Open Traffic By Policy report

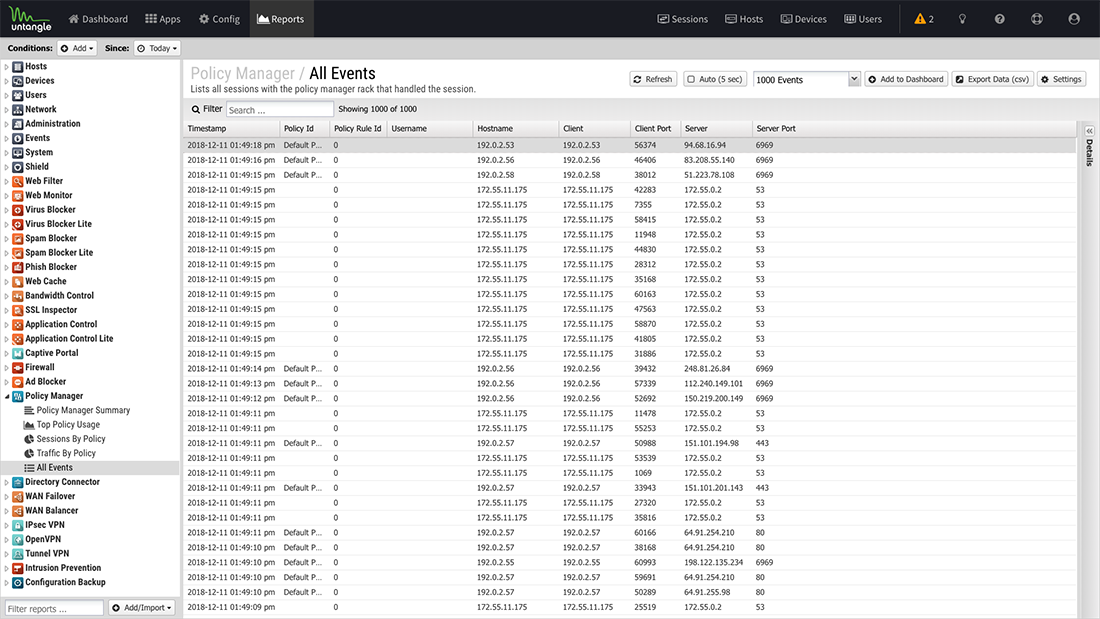point(66,453)
